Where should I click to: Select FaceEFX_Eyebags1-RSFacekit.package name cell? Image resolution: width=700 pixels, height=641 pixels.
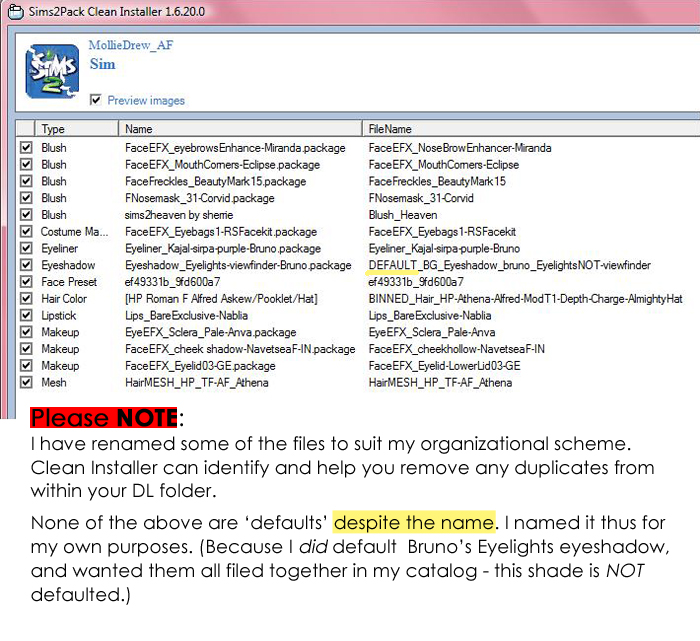click(x=221, y=232)
